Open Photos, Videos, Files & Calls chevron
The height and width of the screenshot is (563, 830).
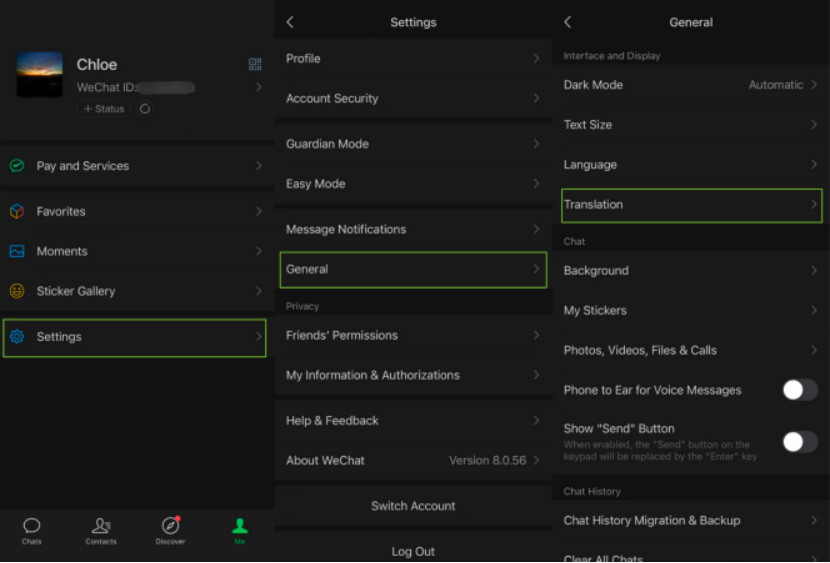tap(814, 350)
